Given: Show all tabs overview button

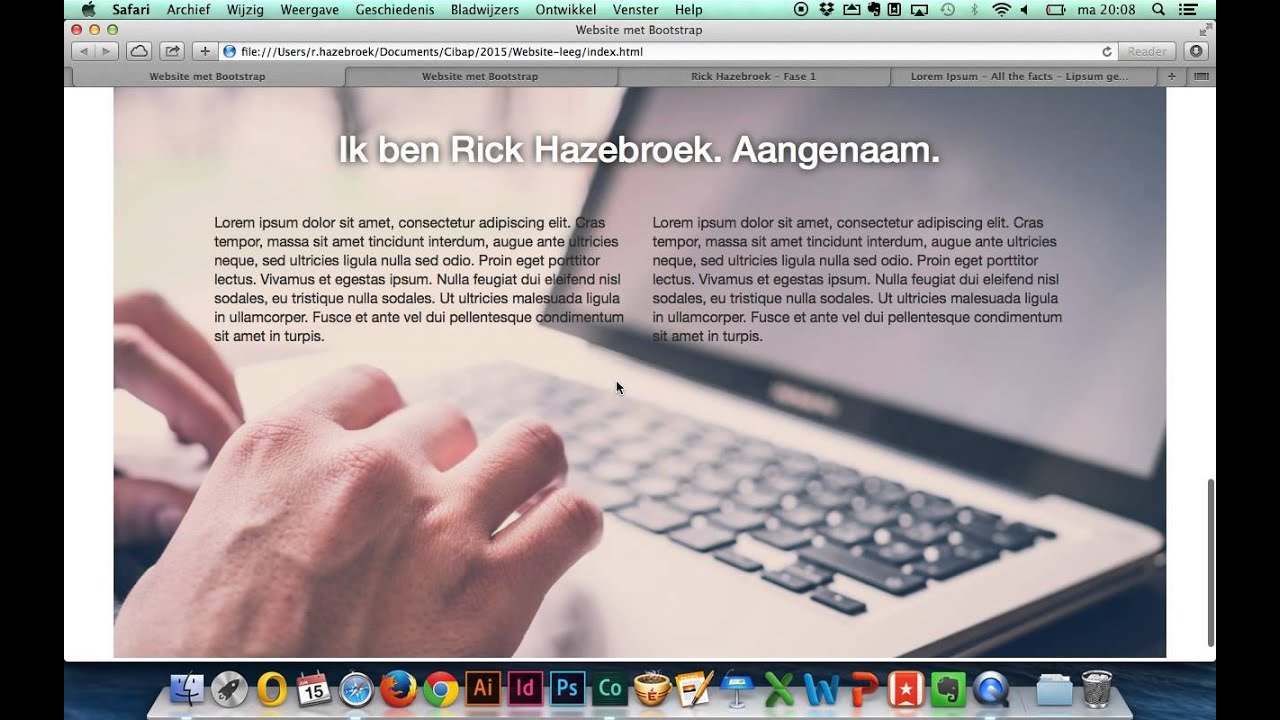Looking at the screenshot, I should [x=1201, y=76].
